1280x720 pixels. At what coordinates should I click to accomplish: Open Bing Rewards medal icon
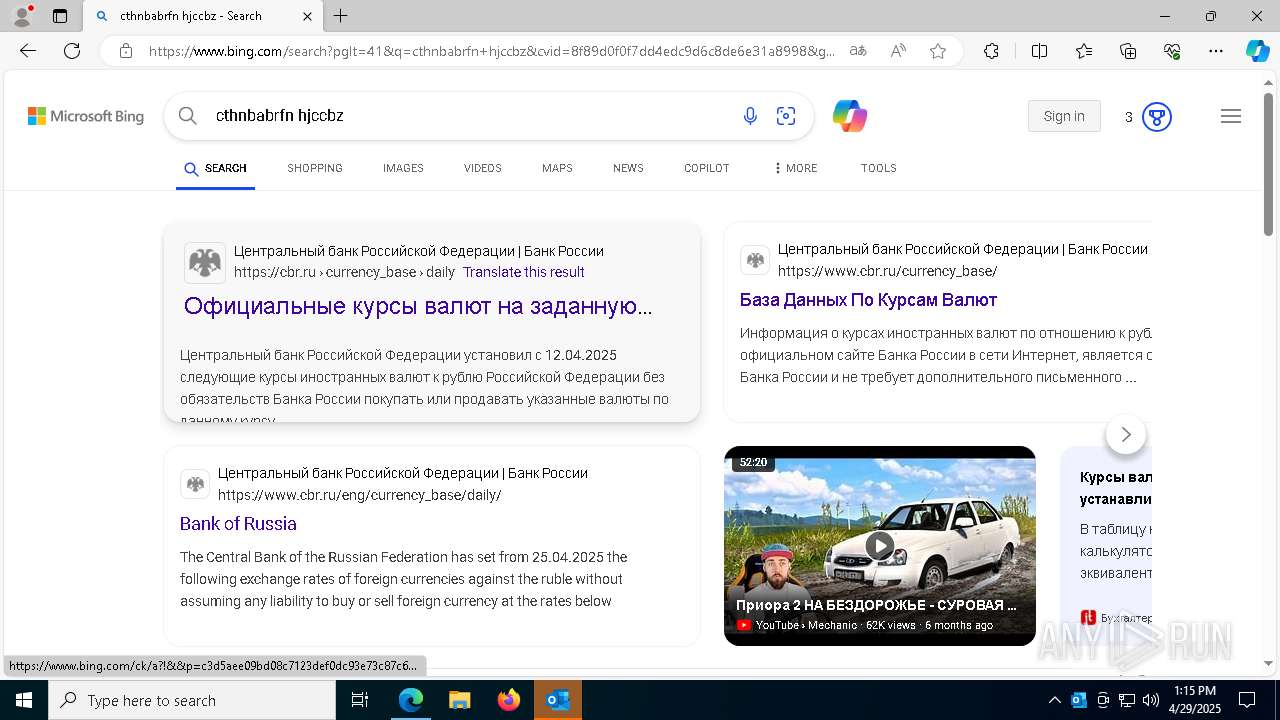pos(1156,117)
